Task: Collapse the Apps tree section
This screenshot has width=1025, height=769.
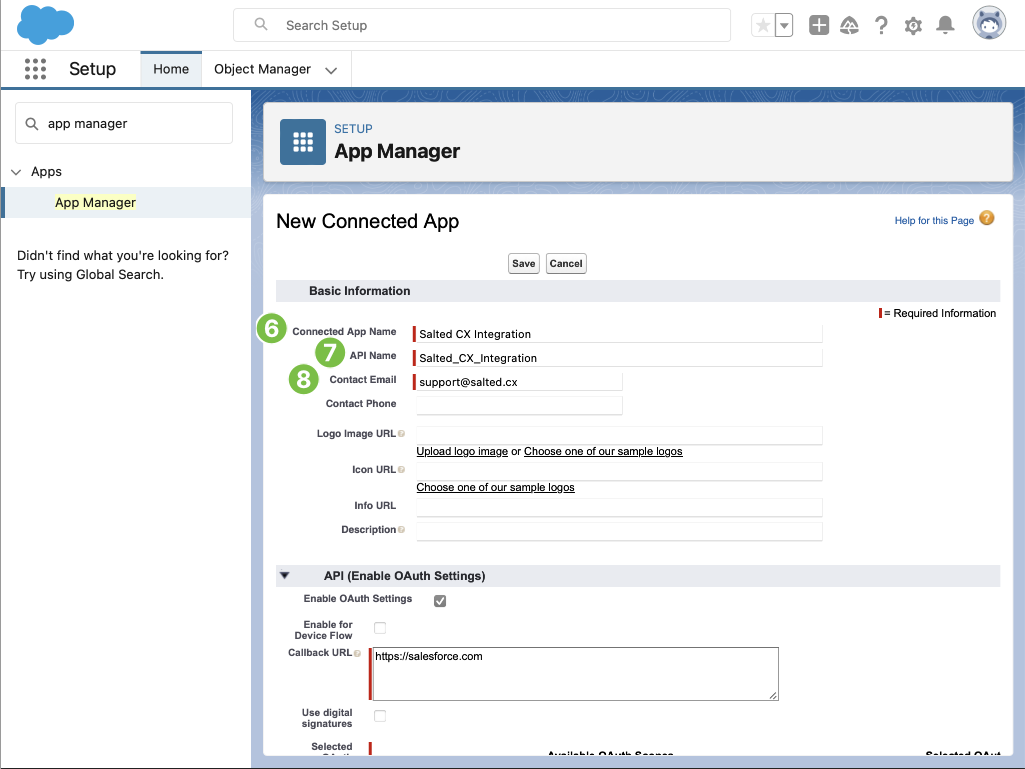Action: point(16,172)
